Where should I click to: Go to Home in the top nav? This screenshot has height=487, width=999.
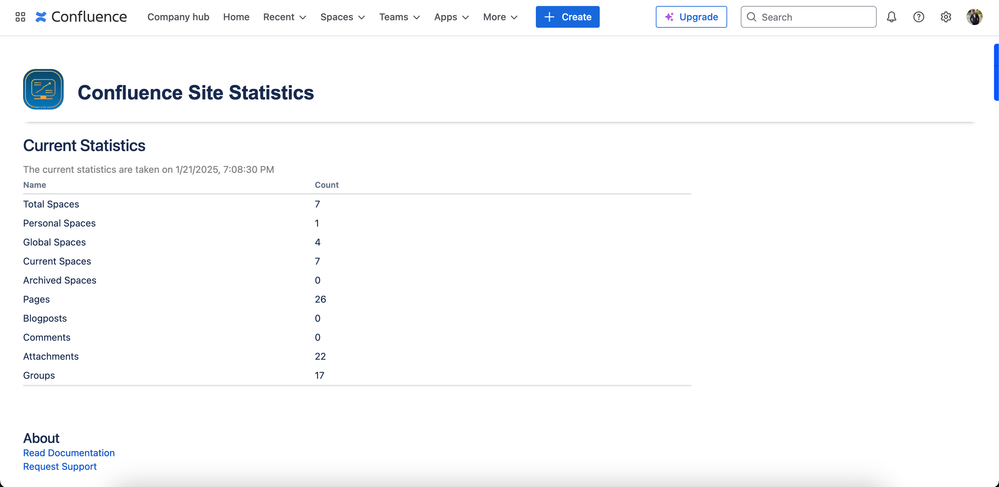[236, 17]
